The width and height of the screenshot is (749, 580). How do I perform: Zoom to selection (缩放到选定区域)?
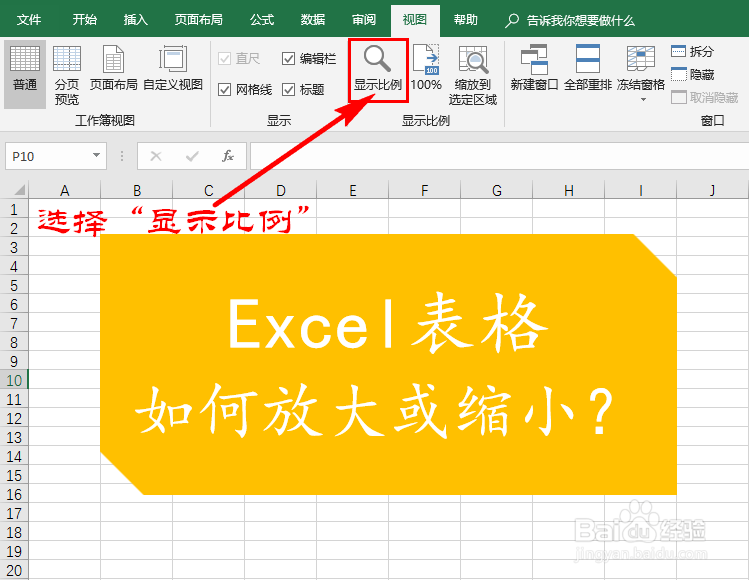coord(472,74)
